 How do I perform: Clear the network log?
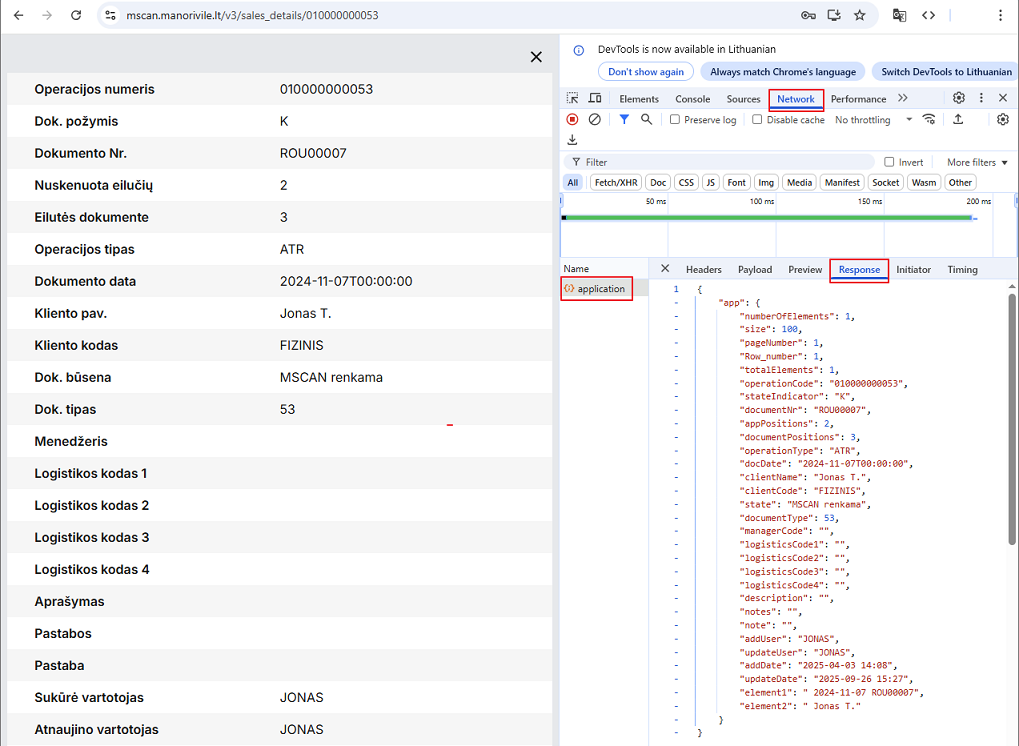tap(595, 119)
